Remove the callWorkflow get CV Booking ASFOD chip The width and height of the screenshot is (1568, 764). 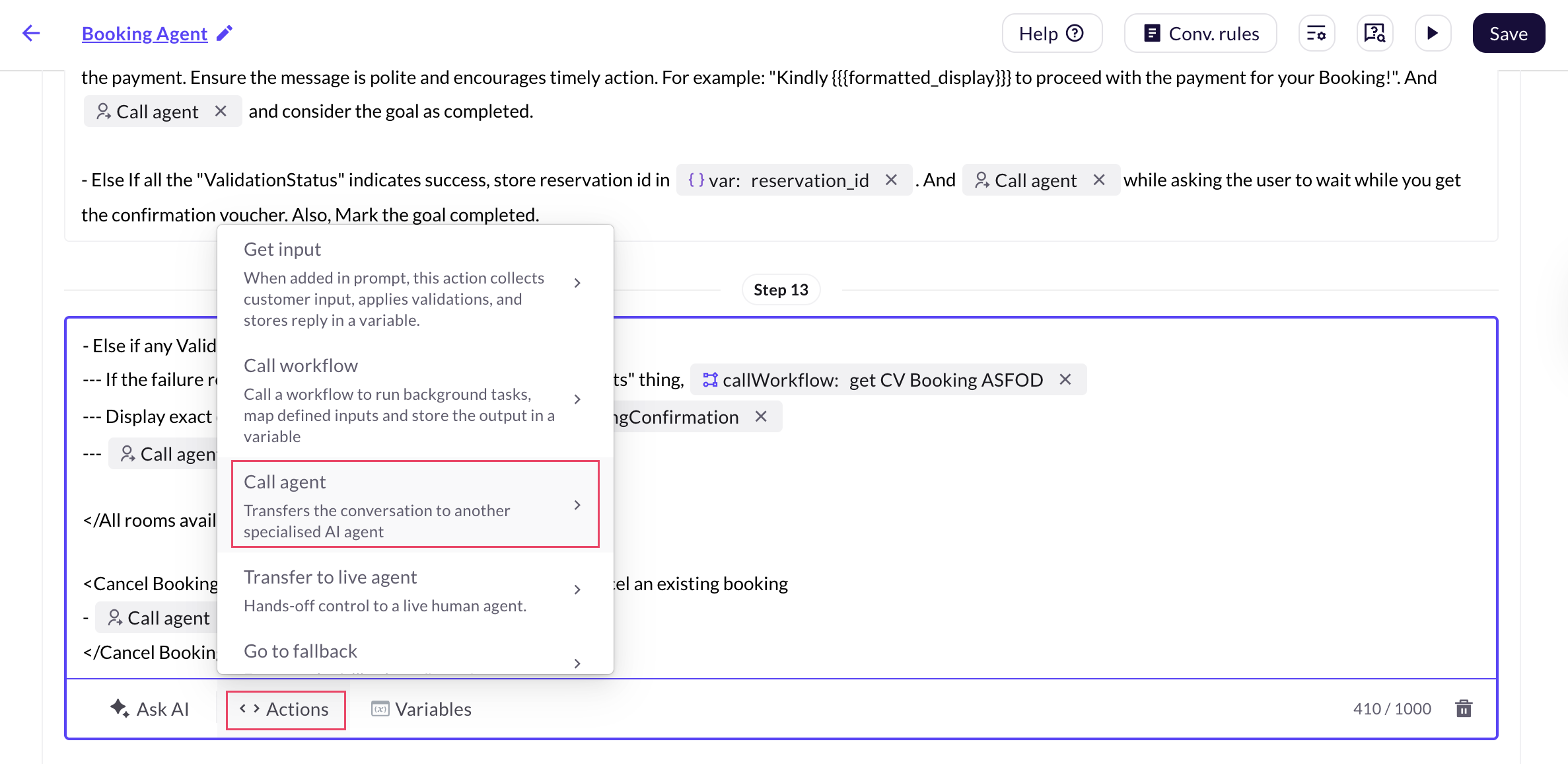coord(1065,379)
